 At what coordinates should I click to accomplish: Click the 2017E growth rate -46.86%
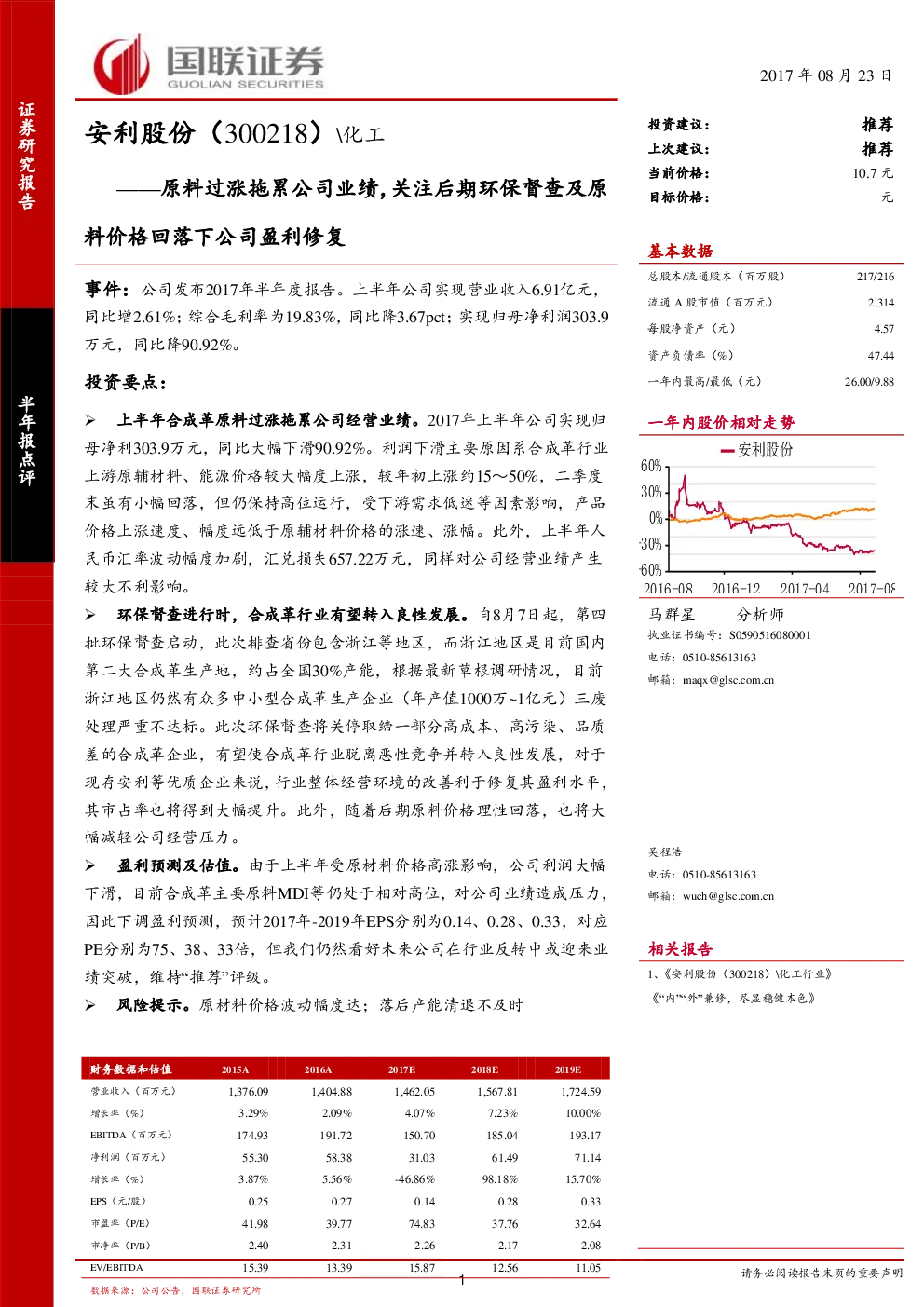tap(414, 1179)
